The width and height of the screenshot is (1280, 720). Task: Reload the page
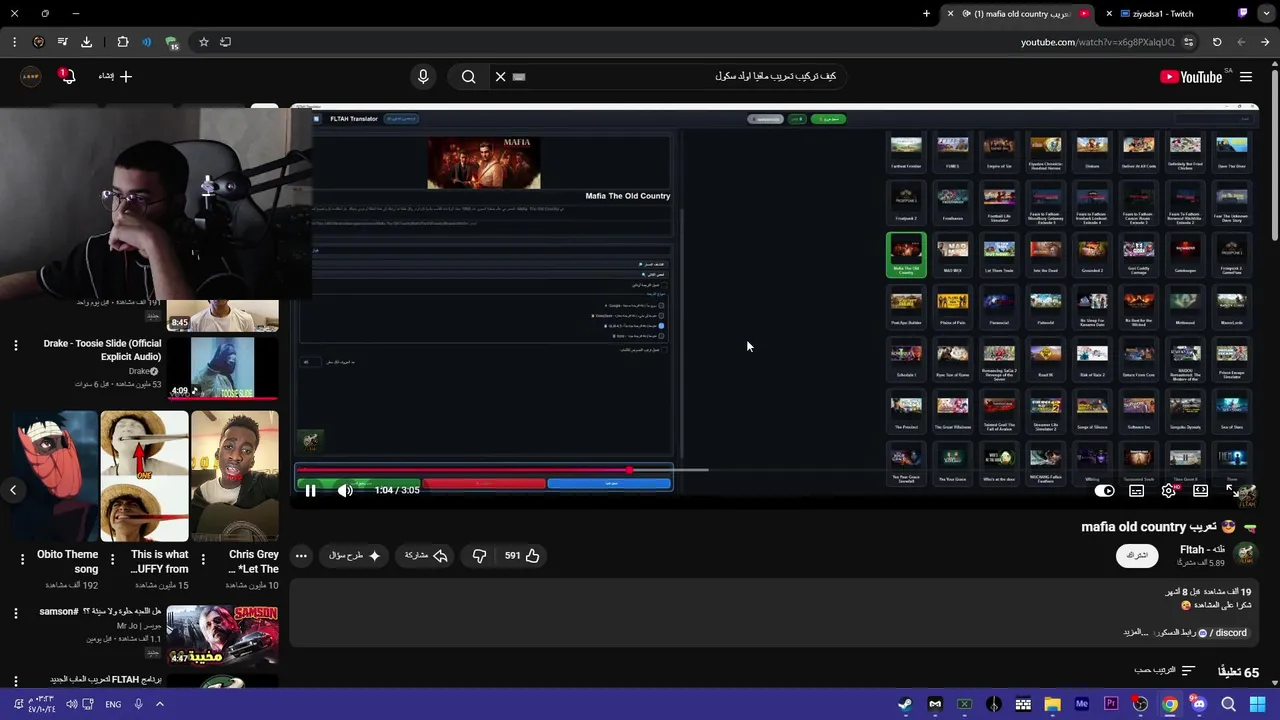1217,42
